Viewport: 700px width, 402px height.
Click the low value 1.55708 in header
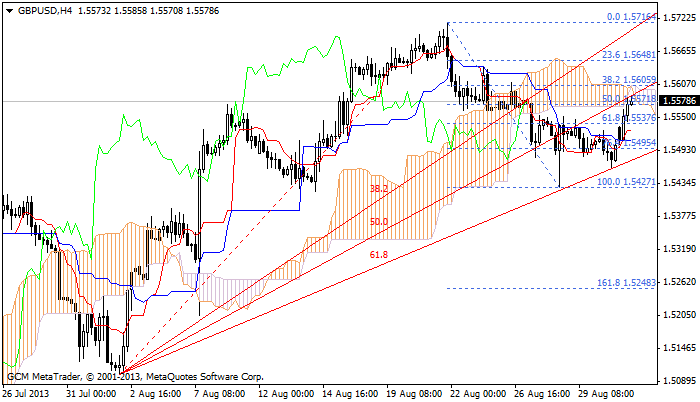pos(167,11)
